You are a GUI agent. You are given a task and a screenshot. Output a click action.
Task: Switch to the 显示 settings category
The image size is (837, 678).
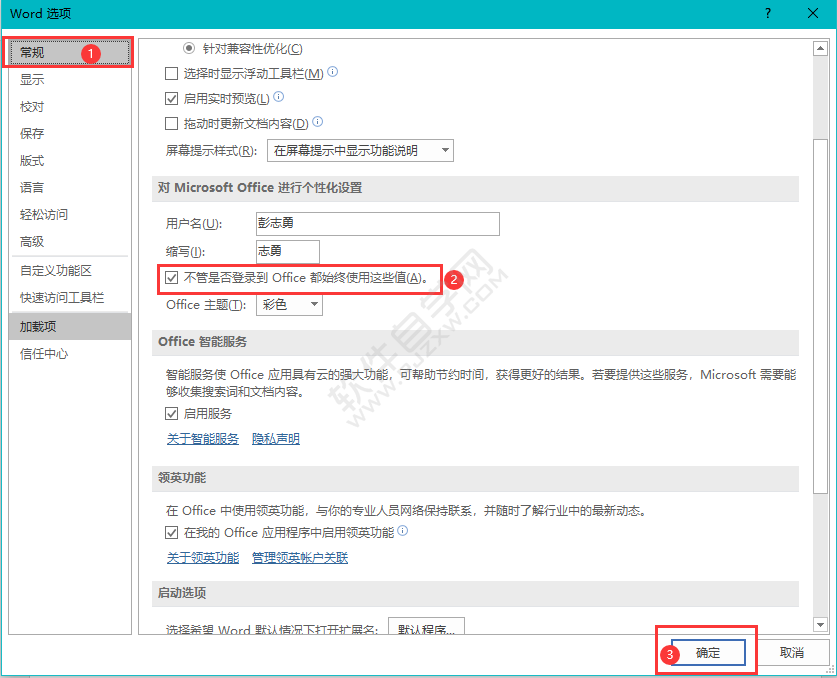point(31,78)
